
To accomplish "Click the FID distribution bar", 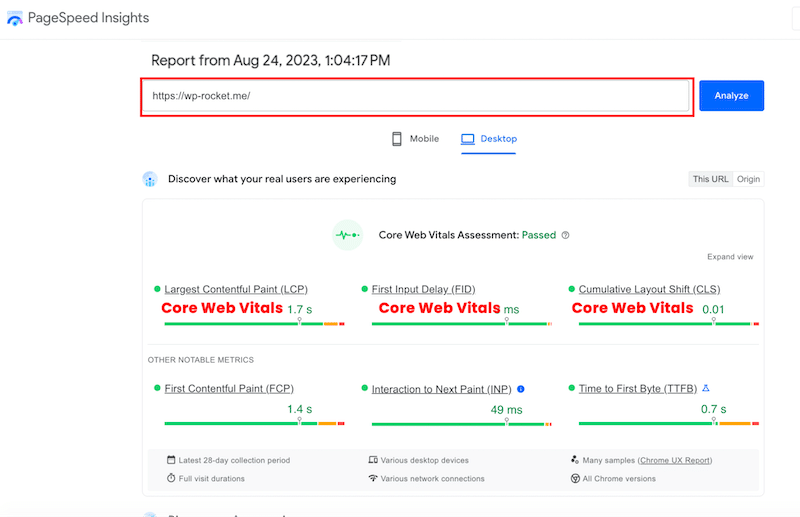I will (x=462, y=324).
